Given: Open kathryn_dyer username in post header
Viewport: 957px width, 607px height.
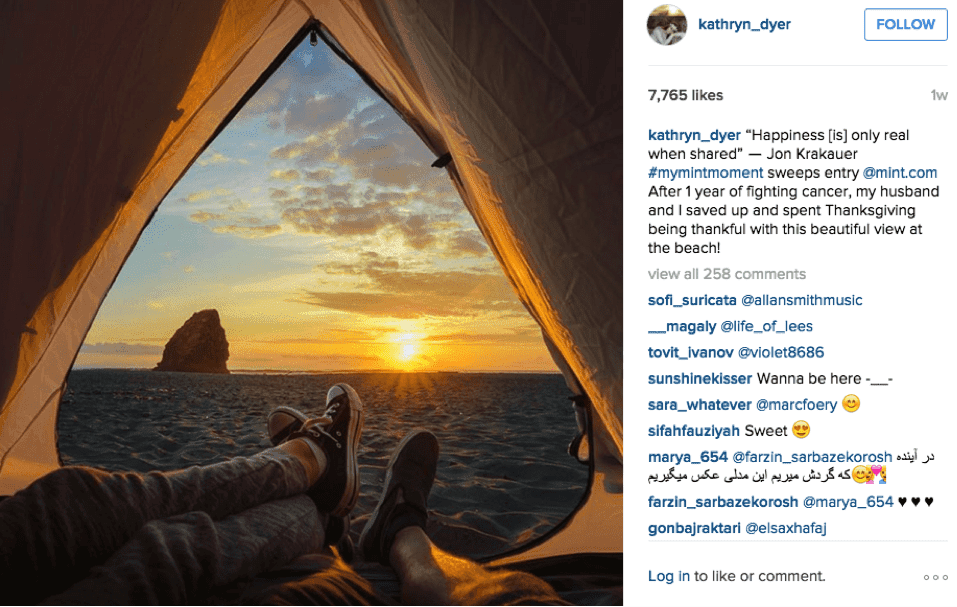Looking at the screenshot, I should click(744, 24).
